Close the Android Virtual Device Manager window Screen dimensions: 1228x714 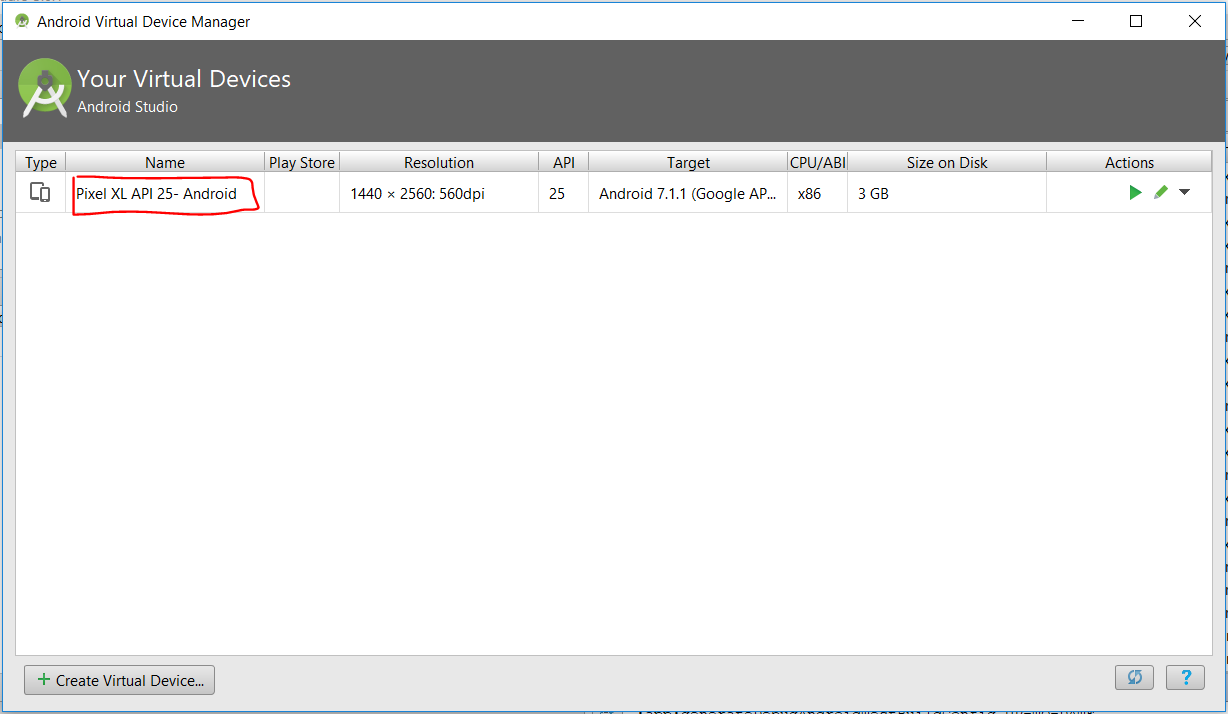click(1195, 21)
